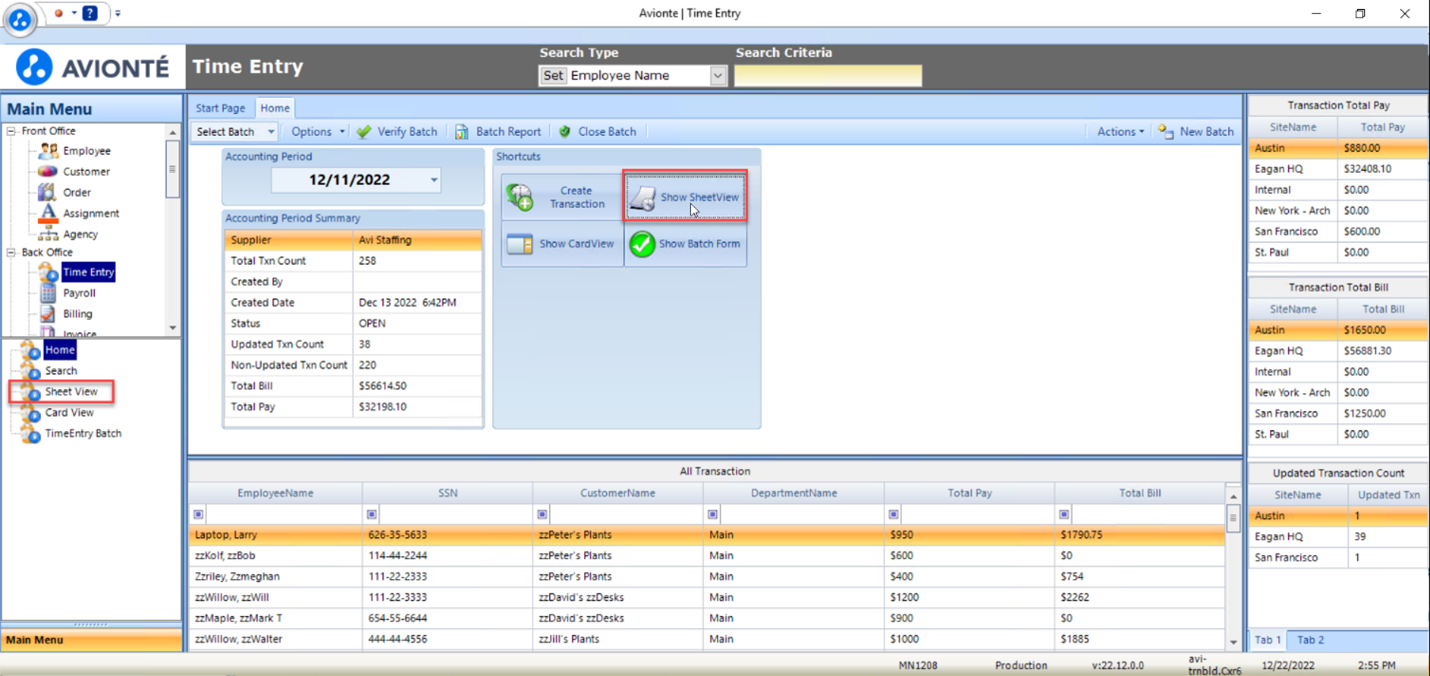The height and width of the screenshot is (676, 1430).
Task: Open Search in the lower navigation tree
Action: click(61, 371)
